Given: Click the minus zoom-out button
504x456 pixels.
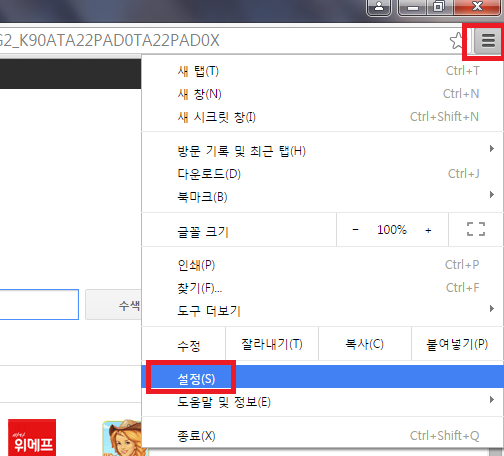Looking at the screenshot, I should tap(355, 230).
